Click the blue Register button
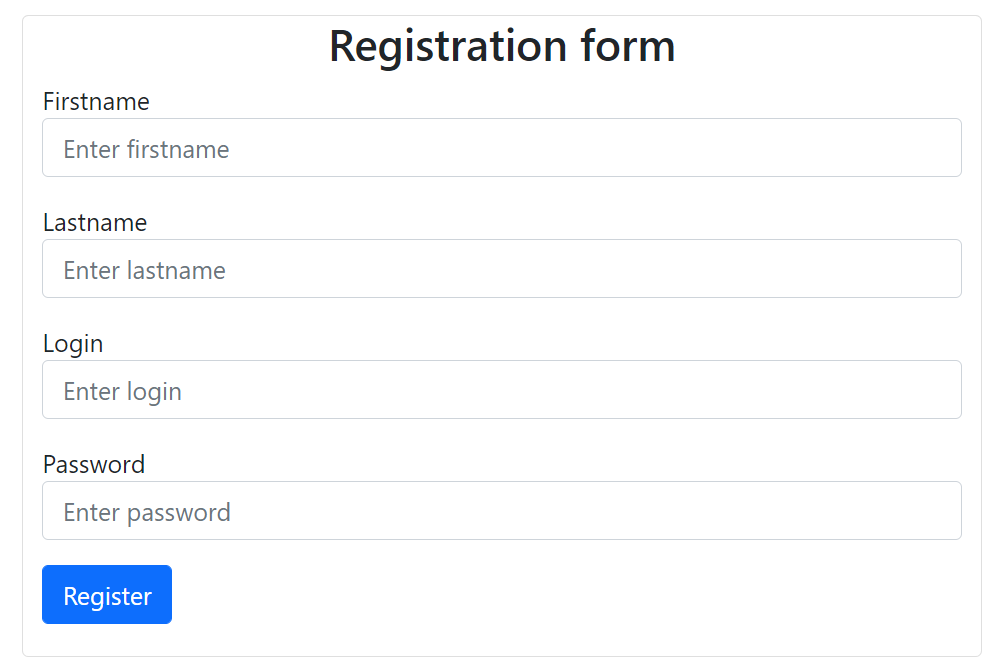This screenshot has height=670, width=997. point(106,594)
